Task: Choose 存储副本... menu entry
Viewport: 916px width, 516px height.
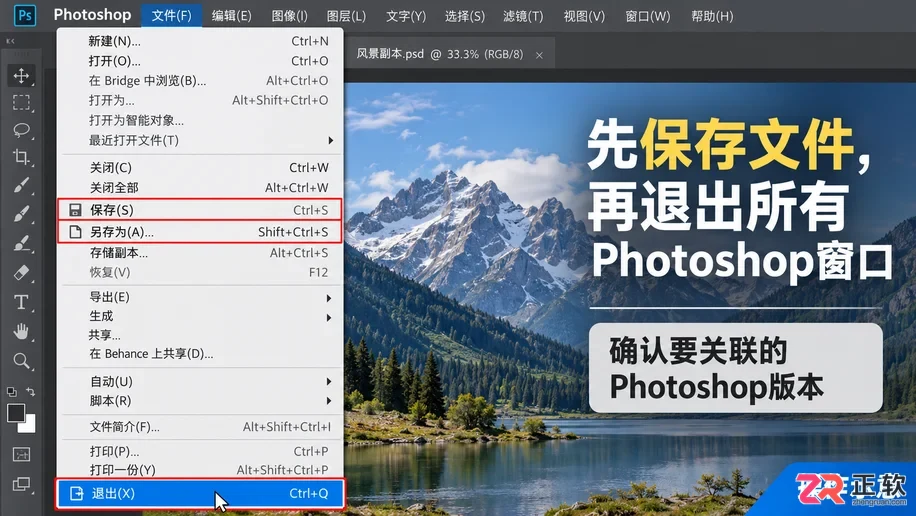Action: click(x=200, y=253)
